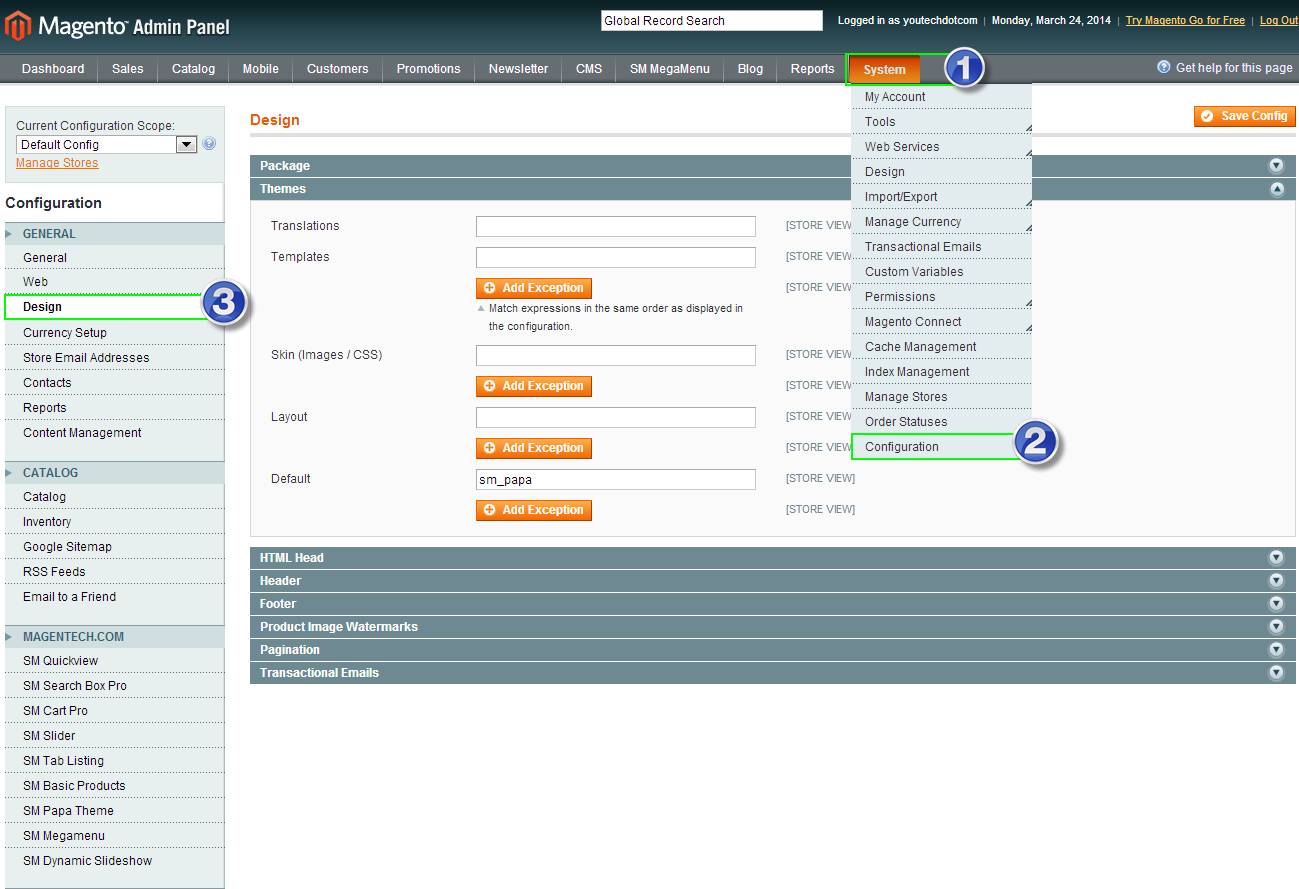Select Import/Export in System menu
The height and width of the screenshot is (889, 1299).
pos(941,197)
